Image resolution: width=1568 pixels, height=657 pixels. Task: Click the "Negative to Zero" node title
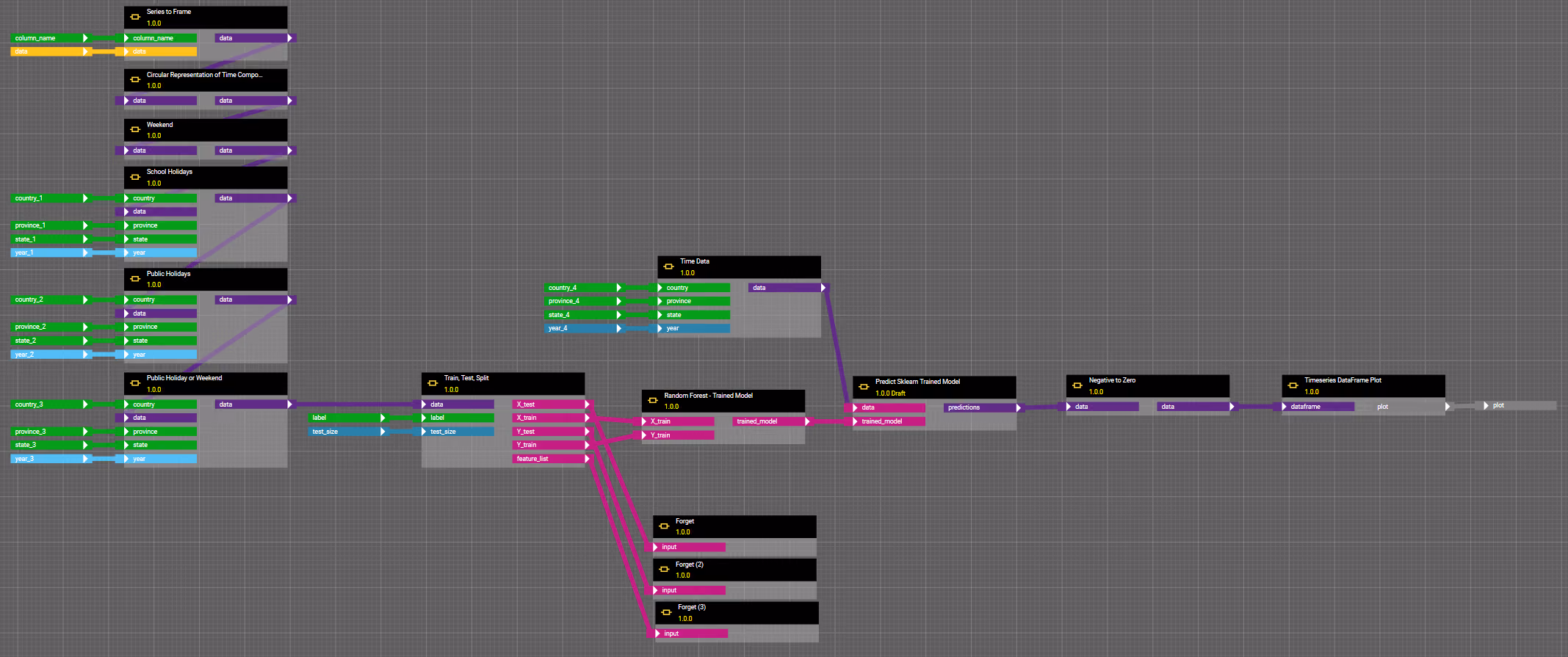click(x=1112, y=380)
